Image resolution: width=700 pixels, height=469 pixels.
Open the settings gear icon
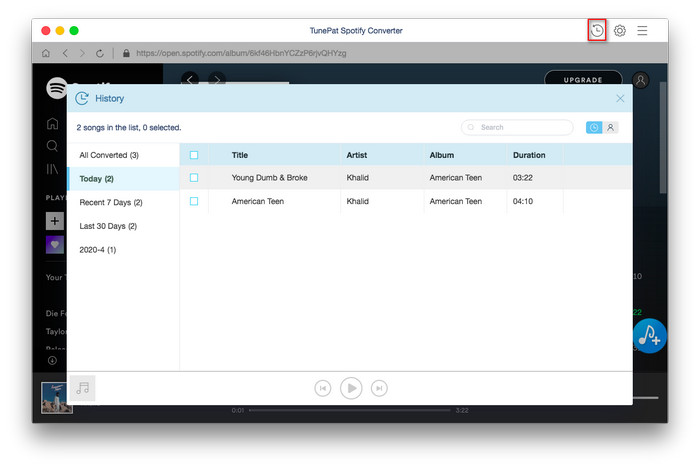tap(620, 30)
